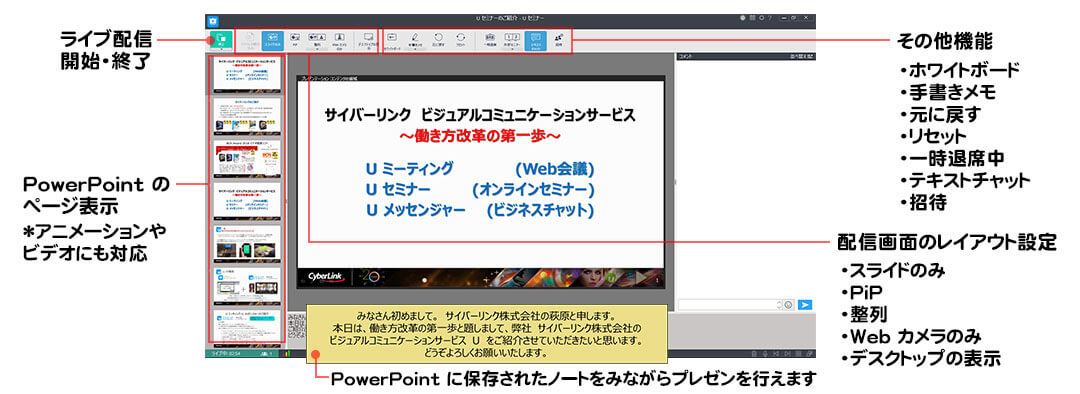The image size is (1080, 394).
Task: Open dropdown under the live broadcast button
Action: click(221, 49)
